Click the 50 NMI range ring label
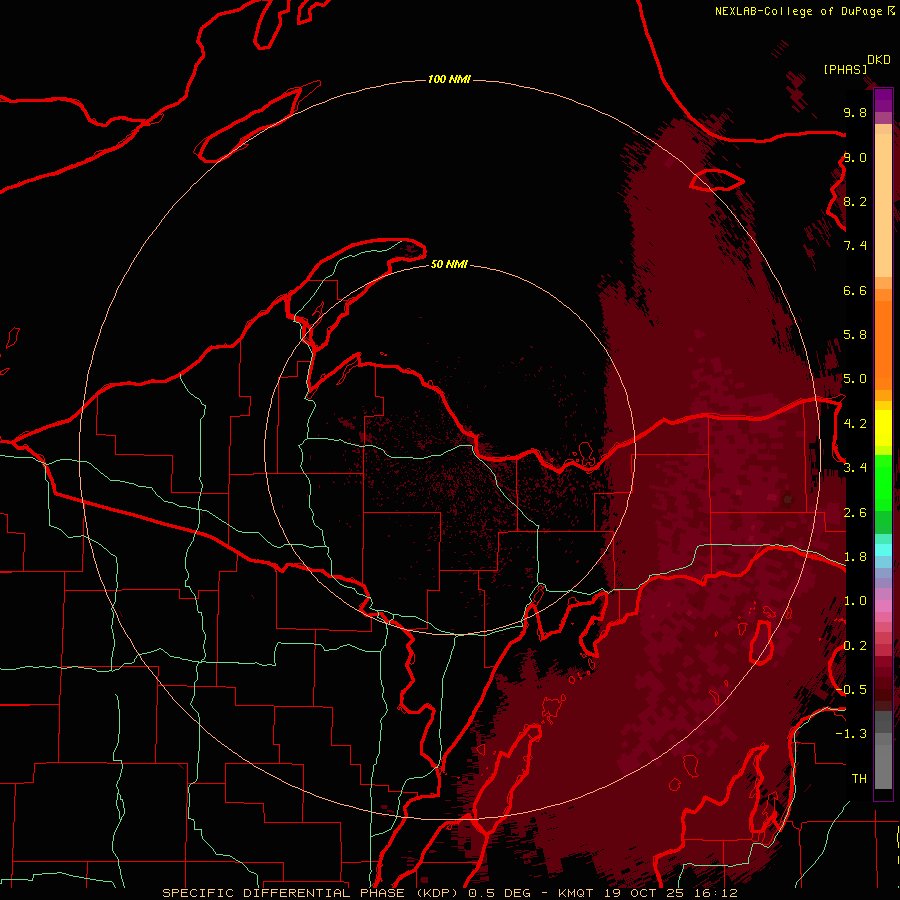Image resolution: width=900 pixels, height=900 pixels. [x=449, y=264]
